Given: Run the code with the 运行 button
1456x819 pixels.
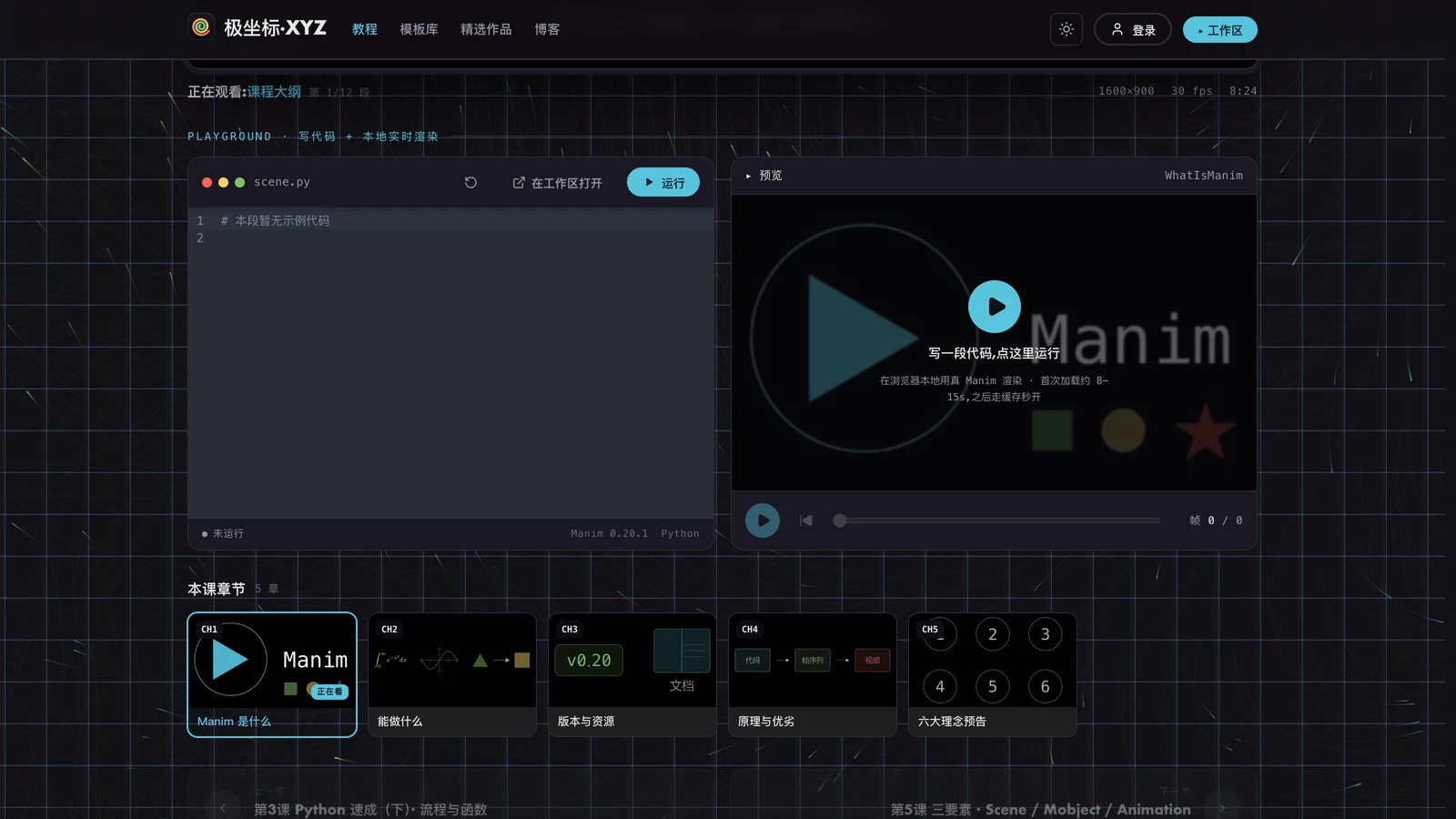Looking at the screenshot, I should 663,182.
